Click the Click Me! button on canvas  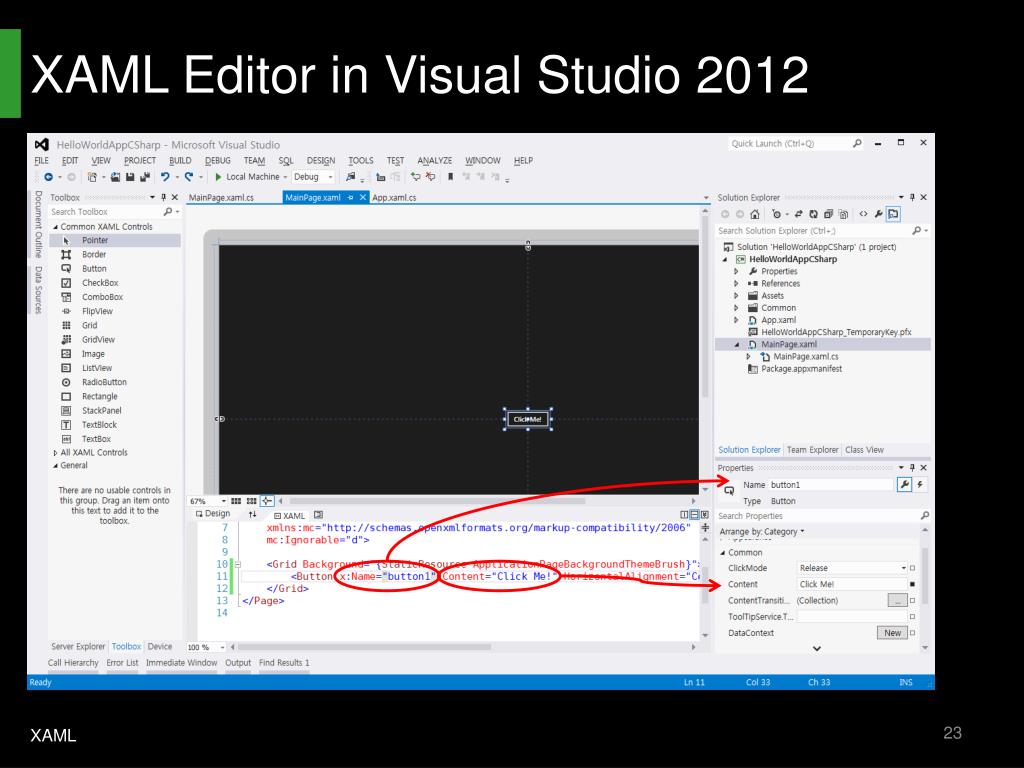[x=528, y=419]
